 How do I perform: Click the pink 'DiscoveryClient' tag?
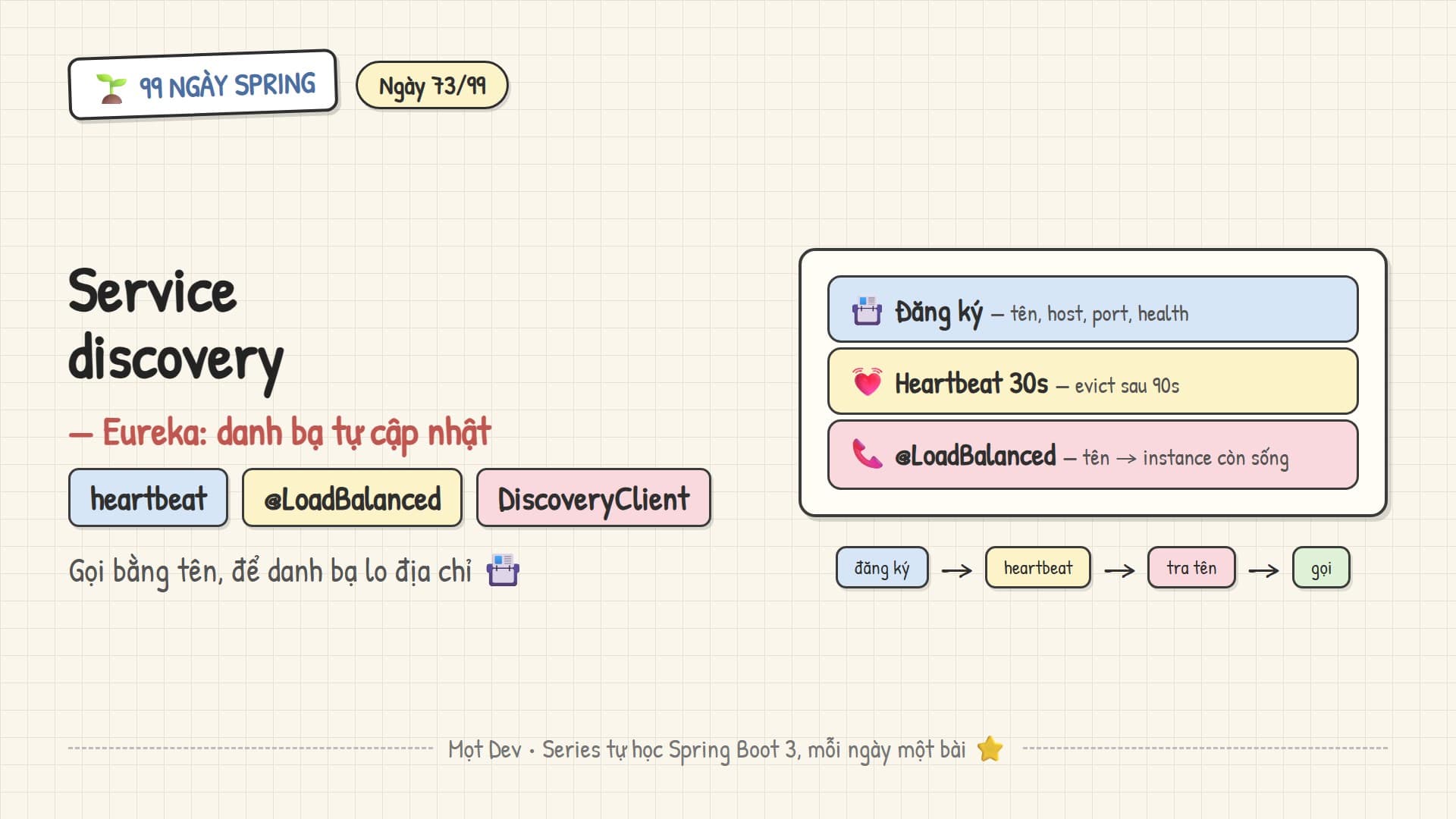[594, 498]
